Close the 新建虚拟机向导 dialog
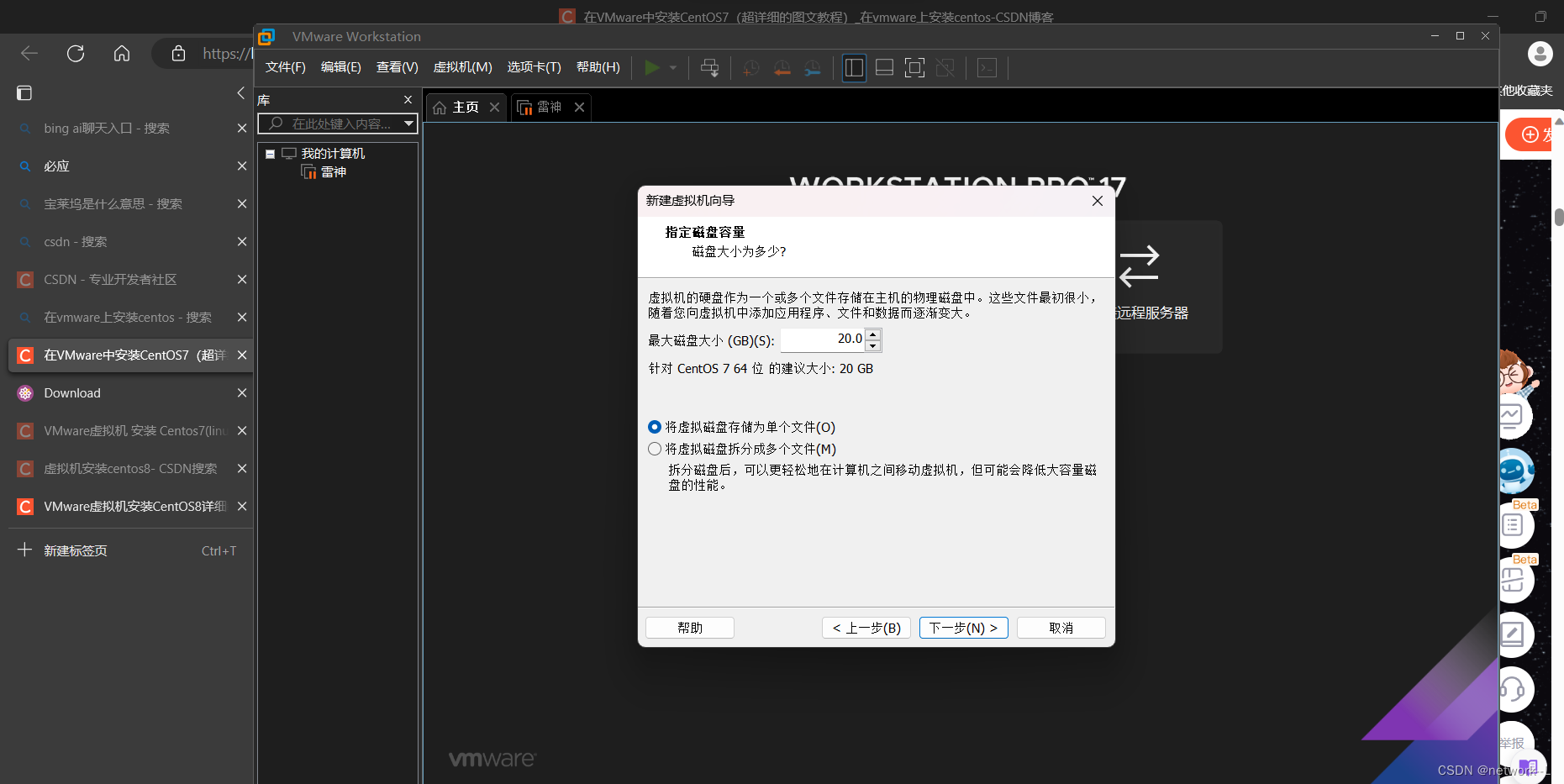The width and height of the screenshot is (1564, 784). pyautogui.click(x=1098, y=201)
